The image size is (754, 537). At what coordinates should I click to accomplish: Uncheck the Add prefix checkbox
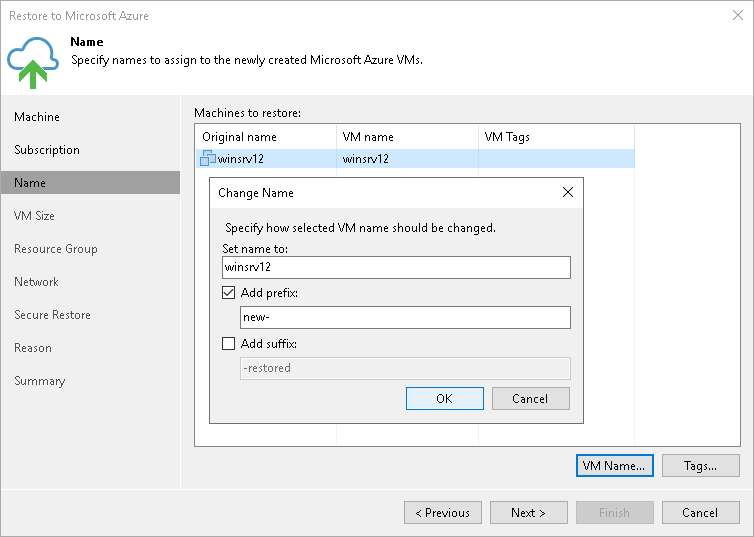tap(228, 293)
